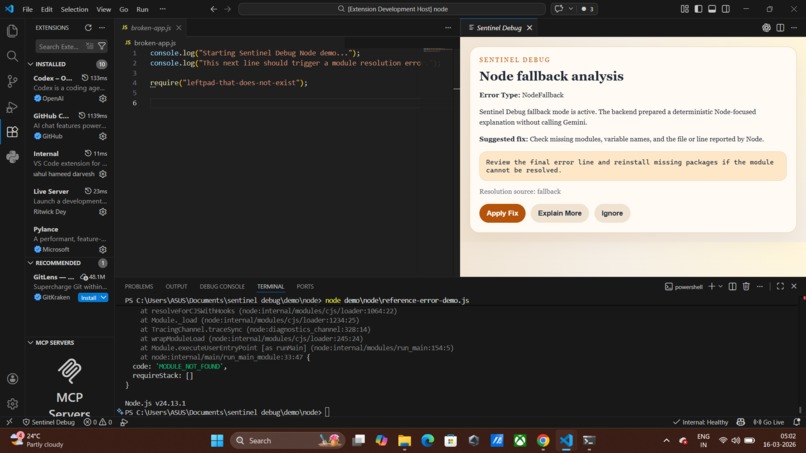Kill terminal with the trash icon
The height and width of the screenshot is (453, 806).
click(746, 286)
